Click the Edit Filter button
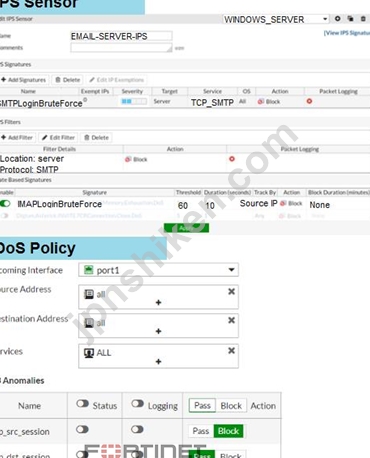The height and width of the screenshot is (458, 370). pos(58,138)
